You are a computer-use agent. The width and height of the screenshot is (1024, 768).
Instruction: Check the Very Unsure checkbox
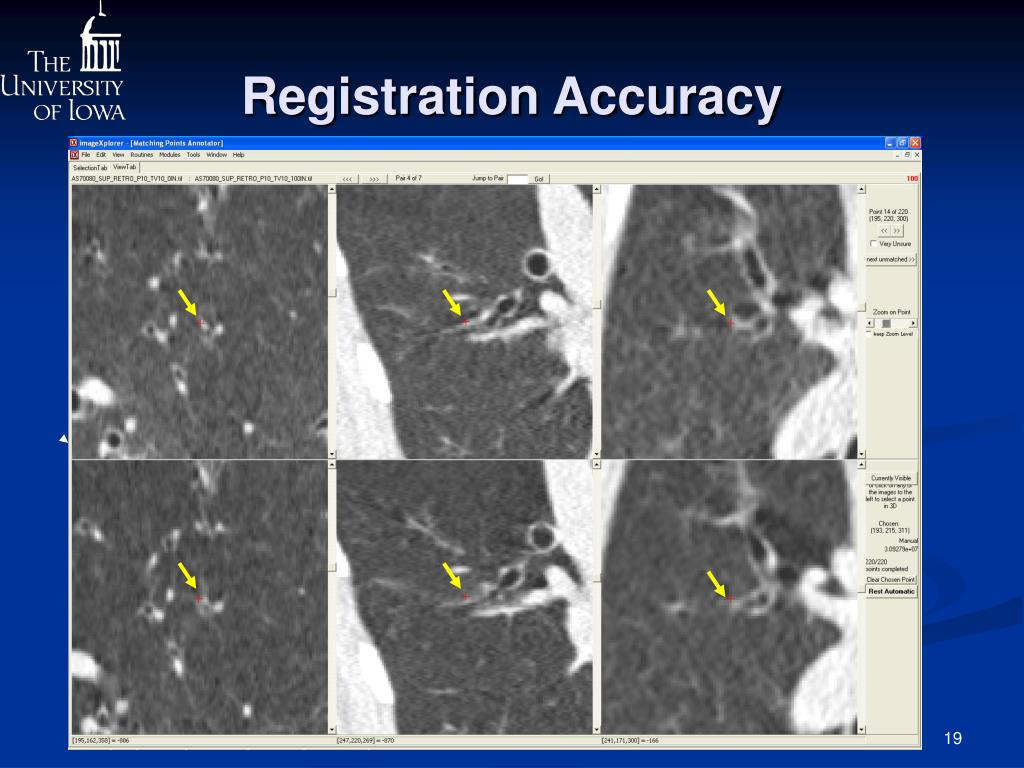click(x=873, y=244)
